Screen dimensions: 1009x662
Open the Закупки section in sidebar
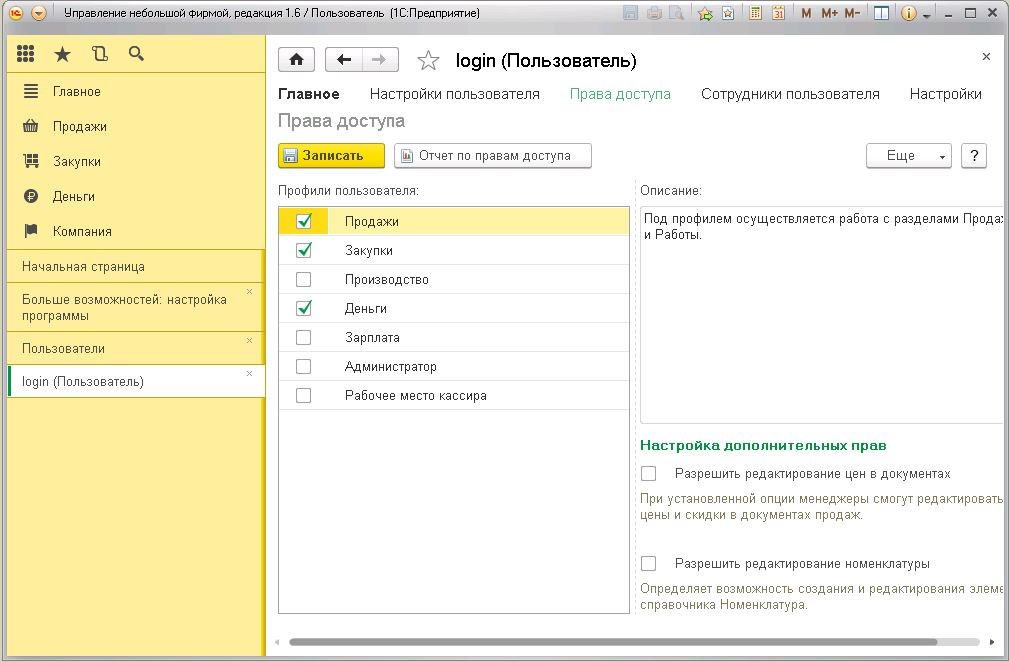click(x=77, y=161)
